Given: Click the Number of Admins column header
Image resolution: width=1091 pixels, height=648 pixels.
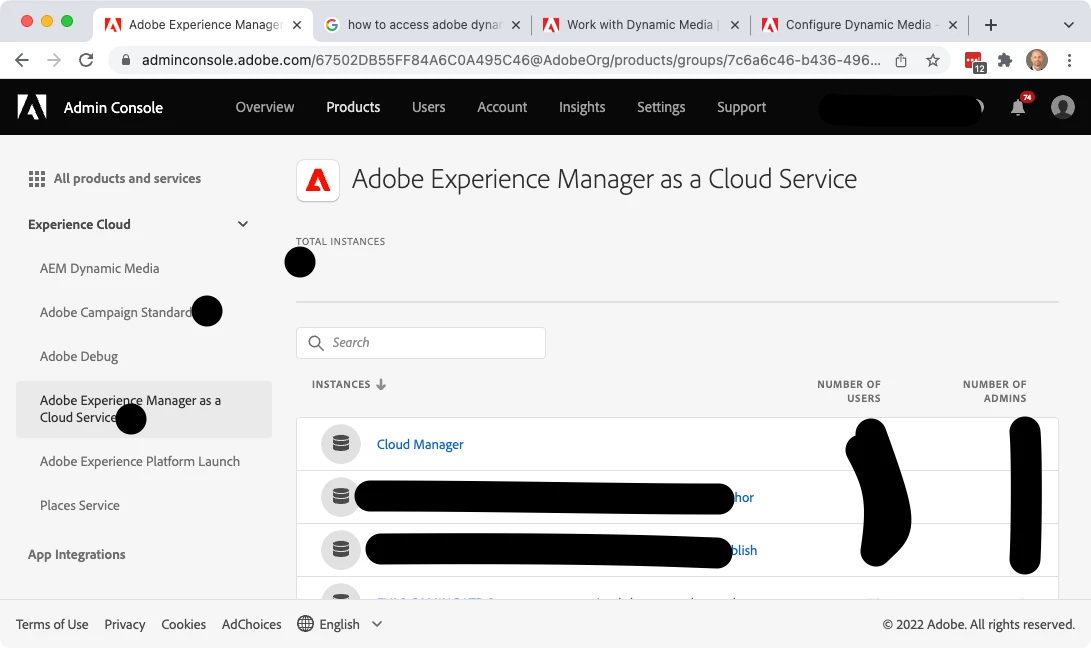Looking at the screenshot, I should 994,391.
